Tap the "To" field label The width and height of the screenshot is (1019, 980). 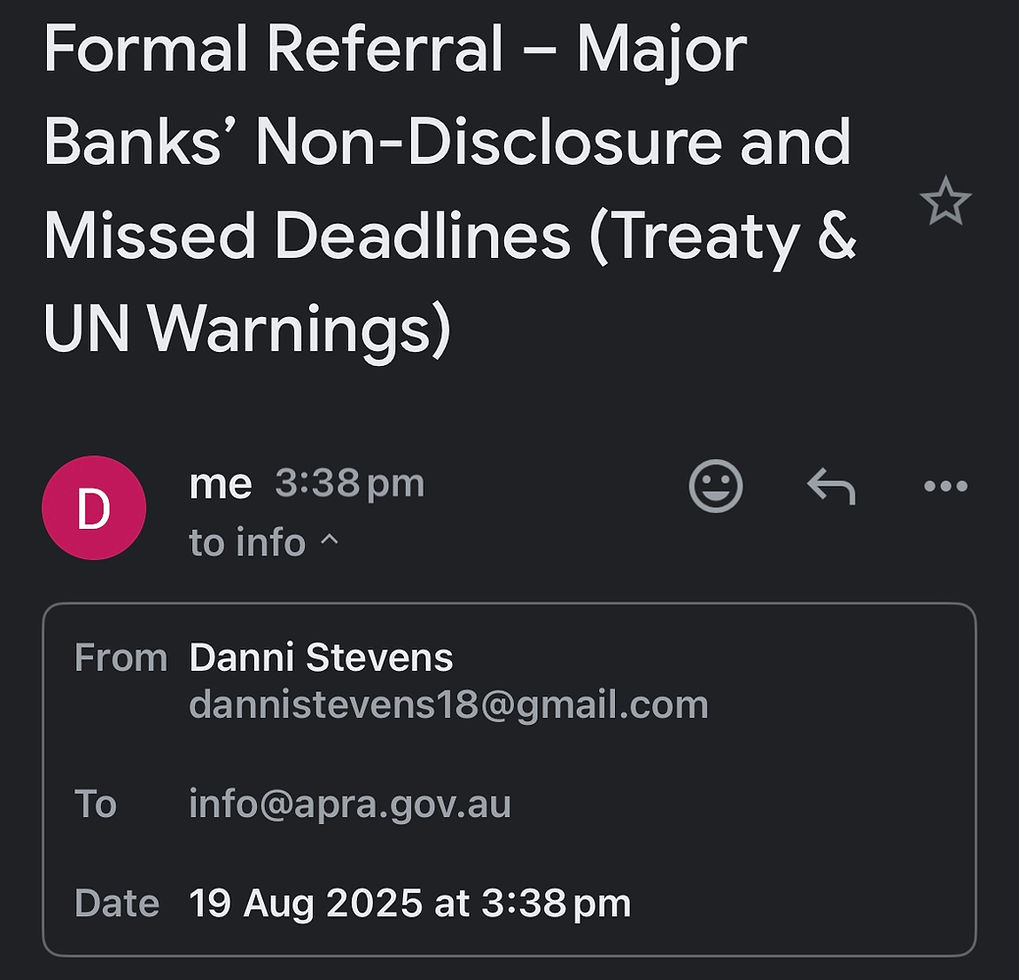point(96,804)
